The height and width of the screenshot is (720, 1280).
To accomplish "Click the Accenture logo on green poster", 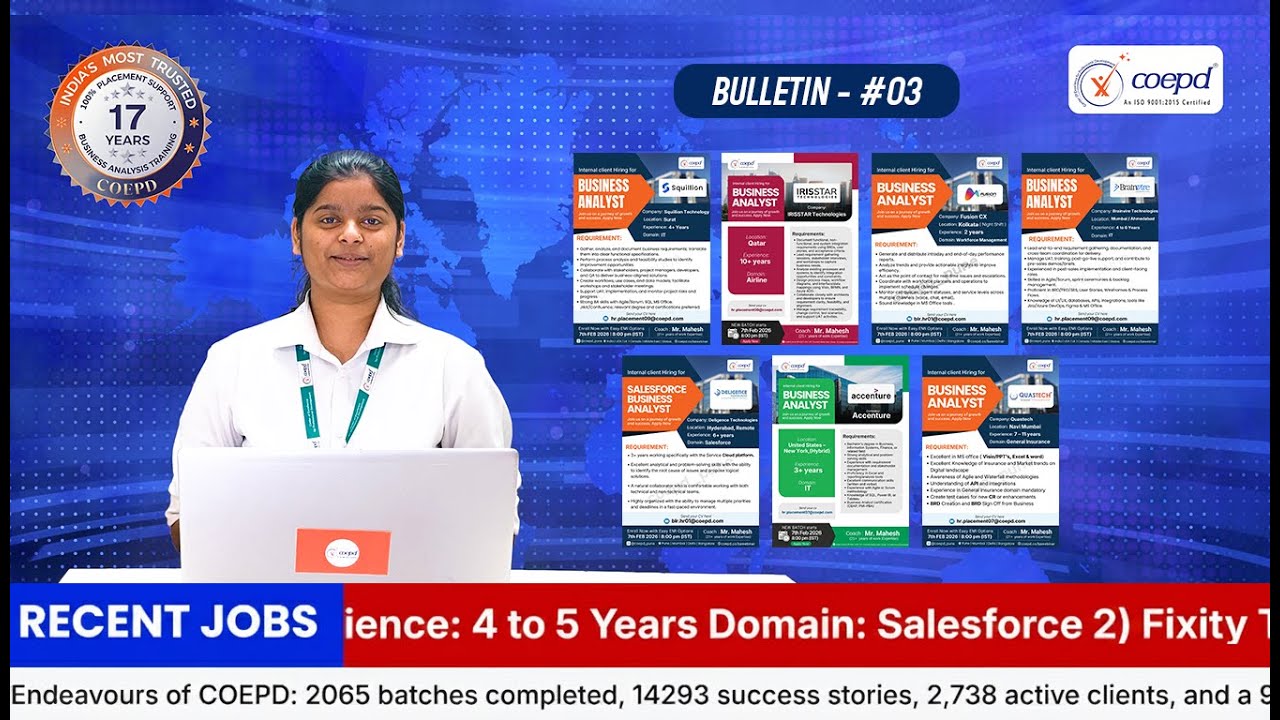I will [x=871, y=395].
